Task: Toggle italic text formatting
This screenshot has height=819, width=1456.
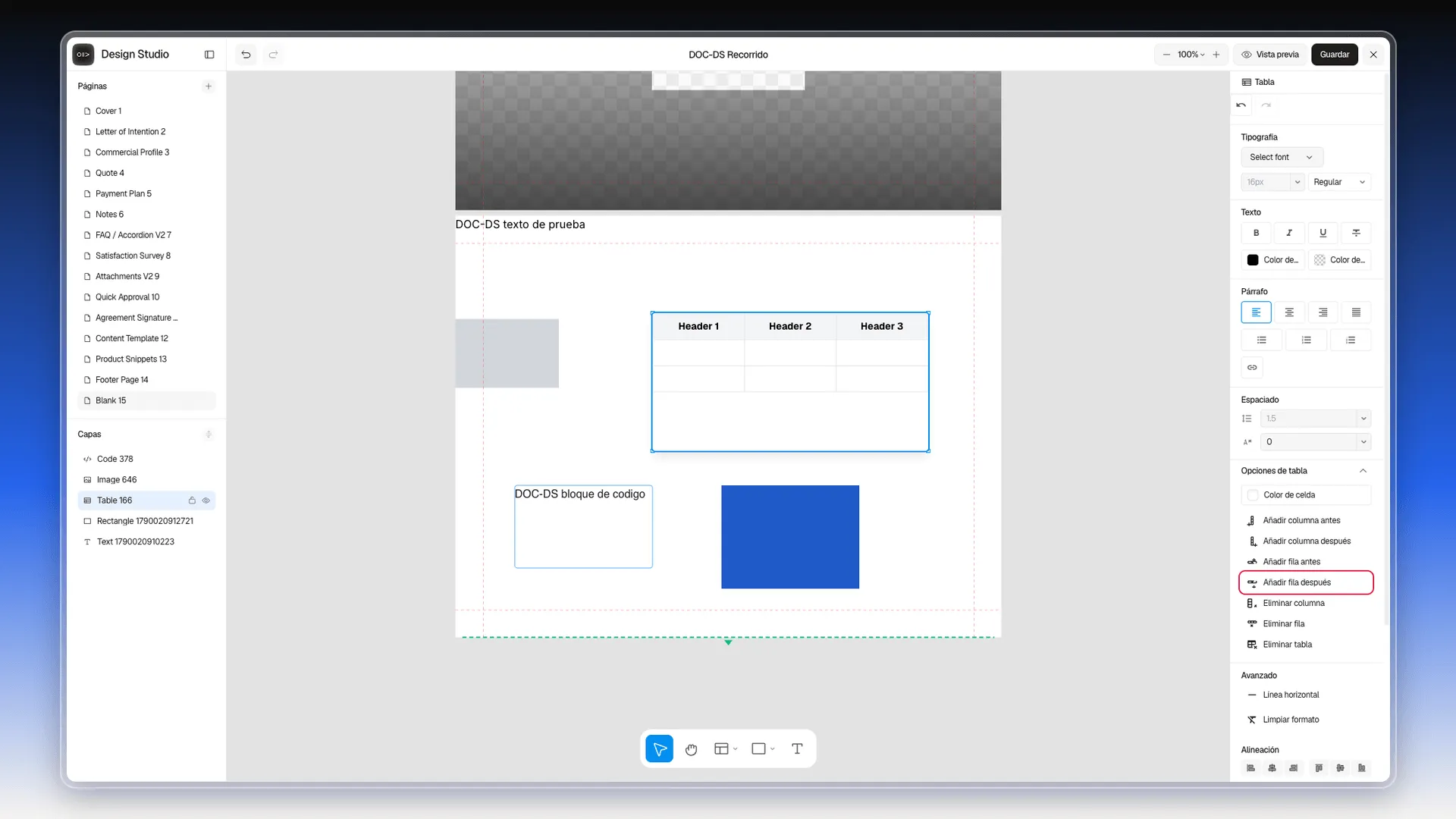Action: click(x=1289, y=233)
